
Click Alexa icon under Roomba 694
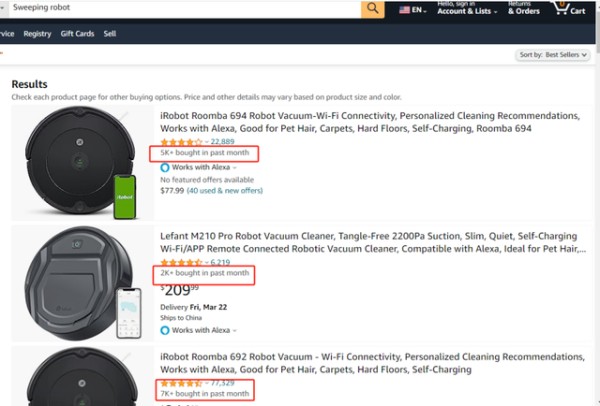click(165, 167)
